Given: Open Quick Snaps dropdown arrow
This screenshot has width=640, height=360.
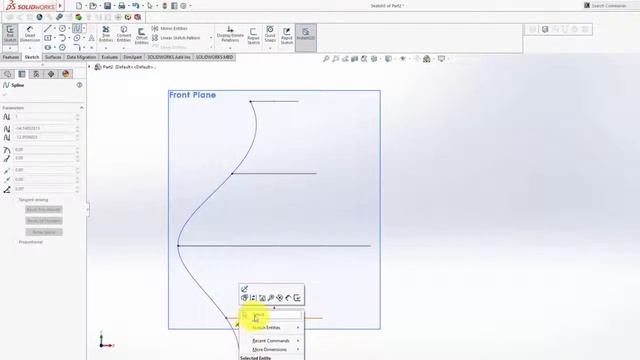Looking at the screenshot, I should pos(270,48).
